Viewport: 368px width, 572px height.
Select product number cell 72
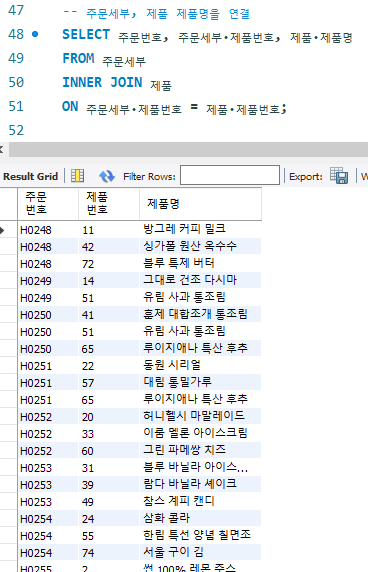tap(109, 264)
